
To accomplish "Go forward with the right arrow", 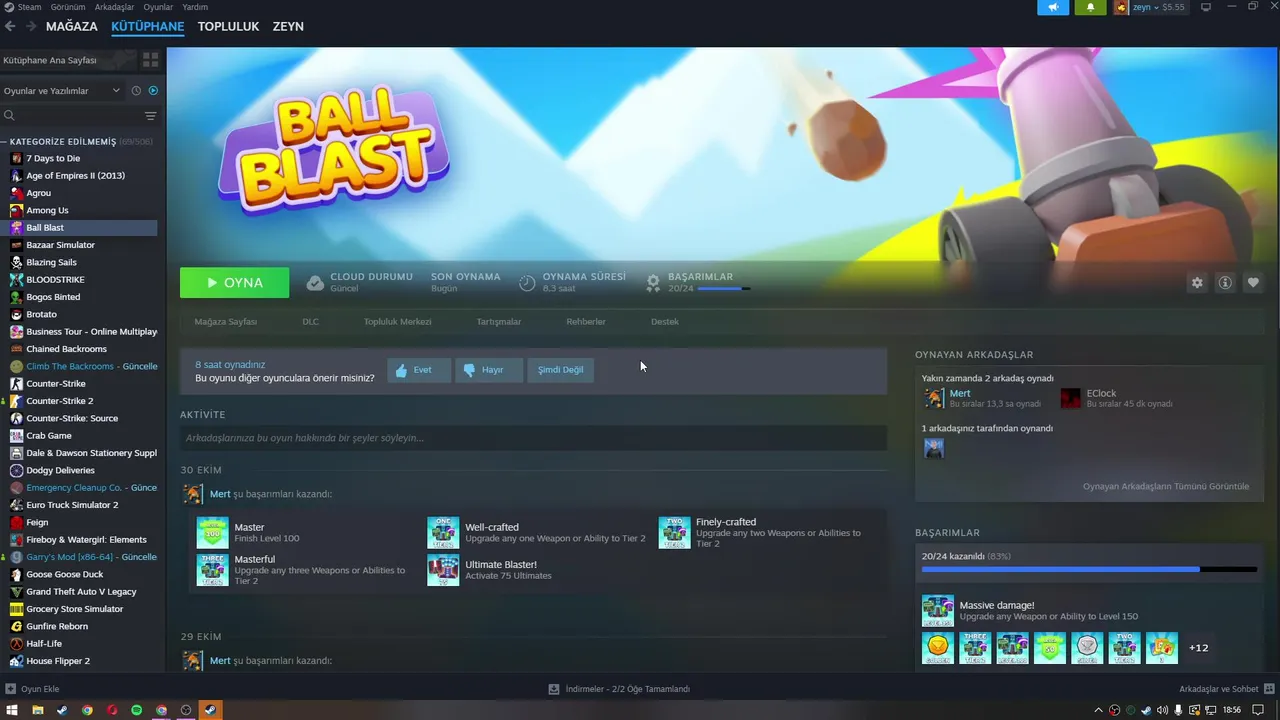I will (x=31, y=26).
